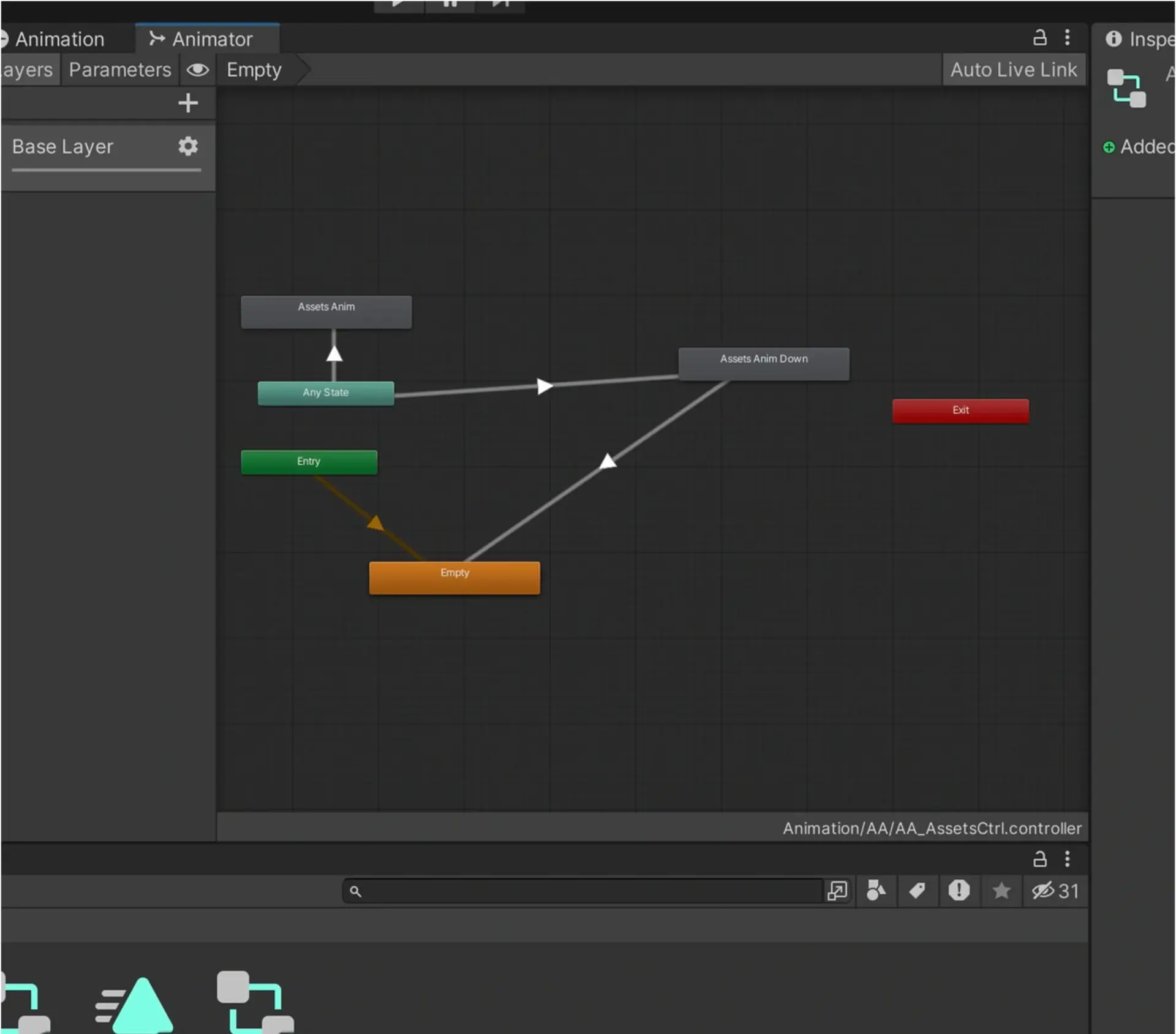Open the Project panel three-dot menu
The width and height of the screenshot is (1176, 1034).
(x=1067, y=859)
